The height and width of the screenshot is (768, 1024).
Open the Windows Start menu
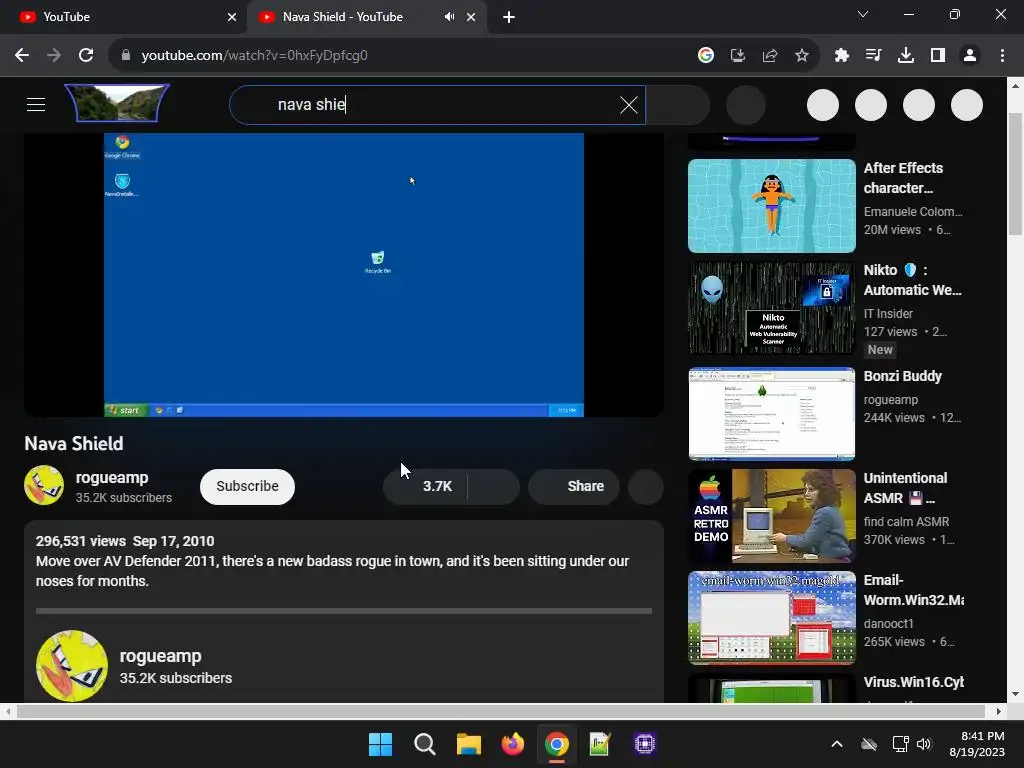pyautogui.click(x=380, y=744)
